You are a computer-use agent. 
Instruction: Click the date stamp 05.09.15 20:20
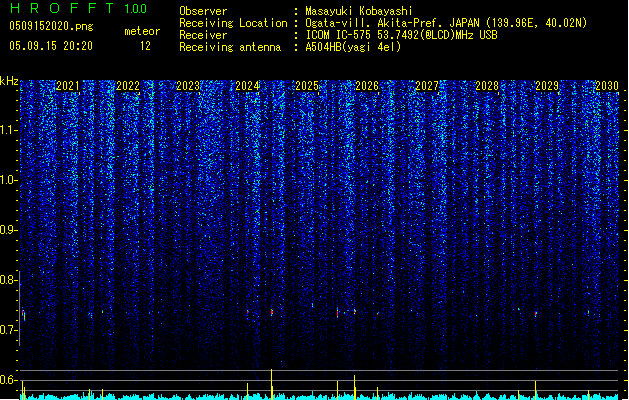click(51, 46)
